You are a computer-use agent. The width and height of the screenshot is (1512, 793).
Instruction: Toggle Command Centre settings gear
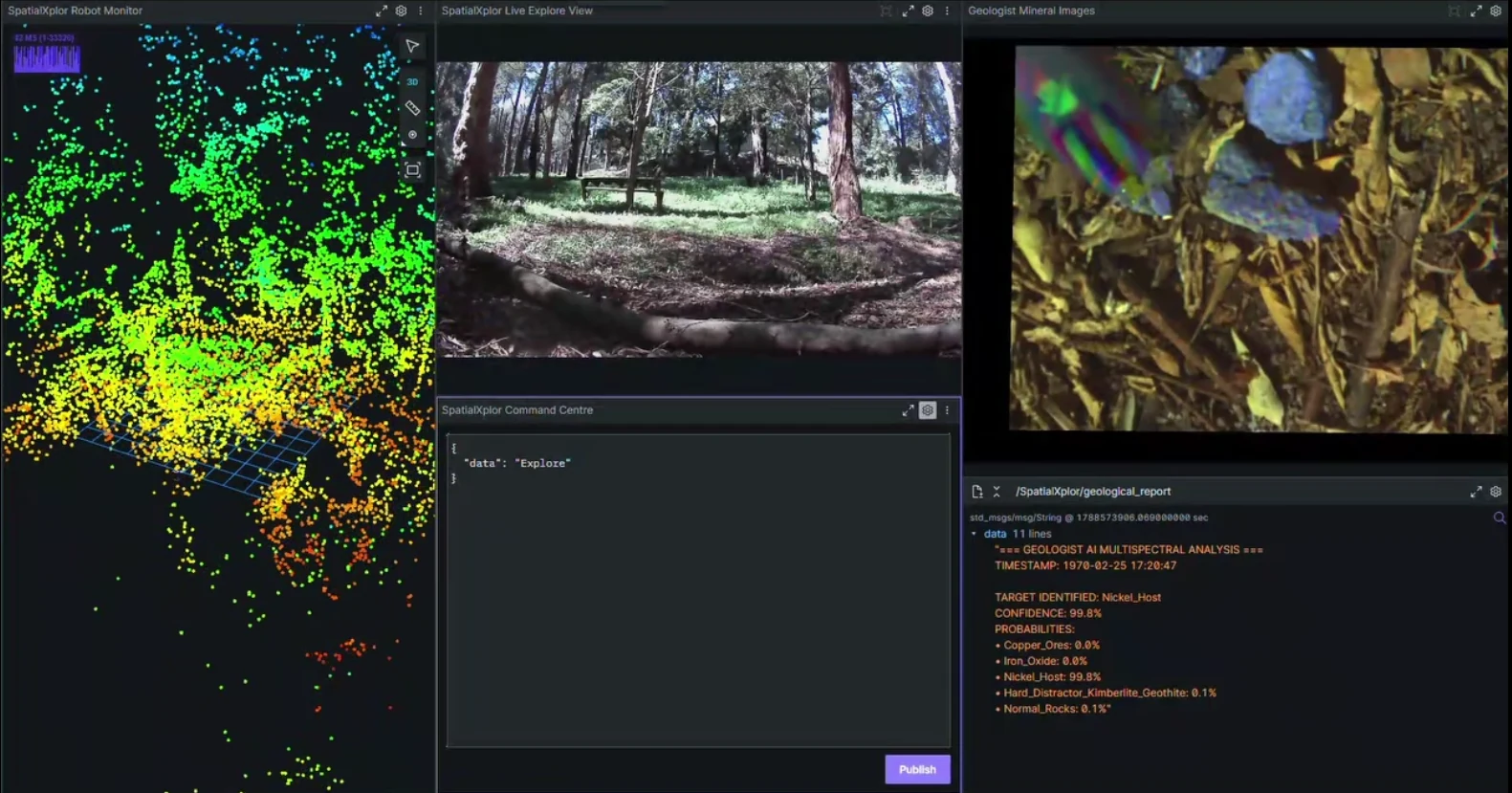(x=928, y=410)
